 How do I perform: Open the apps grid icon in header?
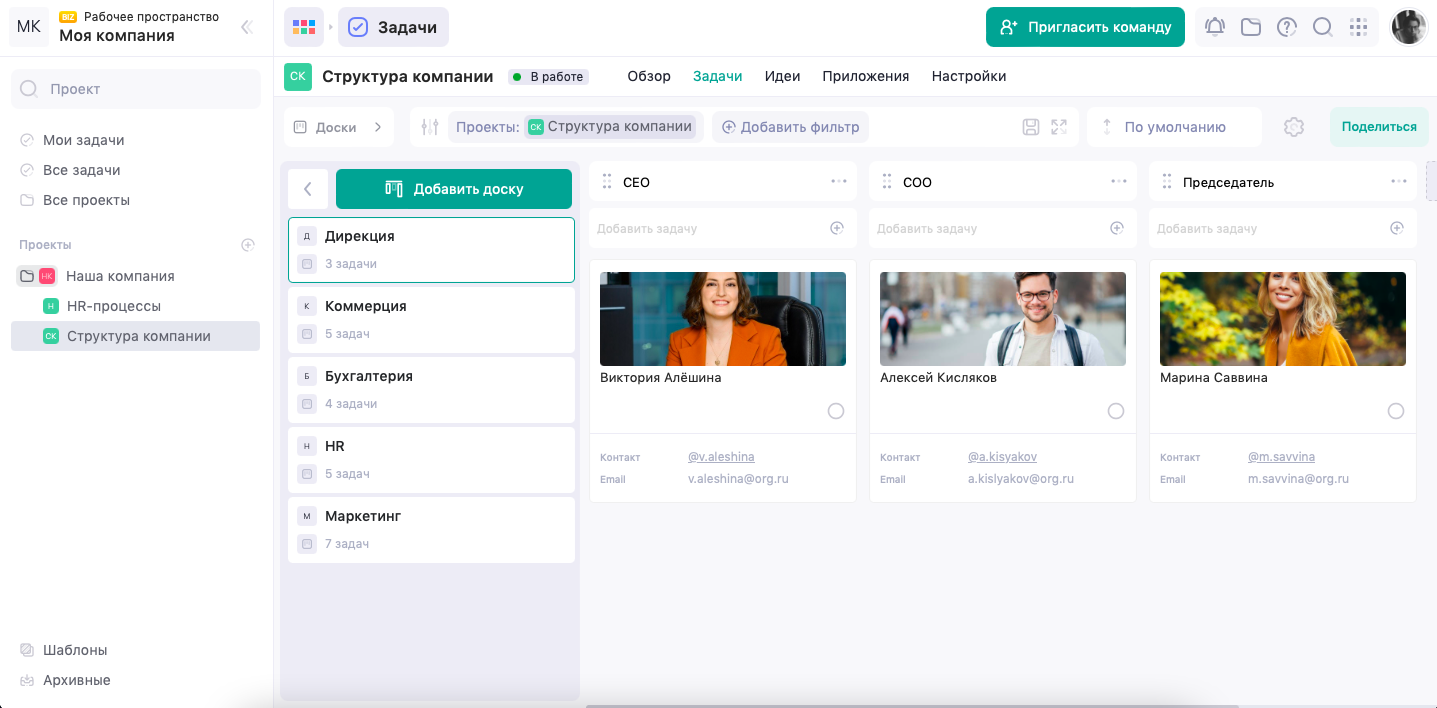pos(1359,27)
